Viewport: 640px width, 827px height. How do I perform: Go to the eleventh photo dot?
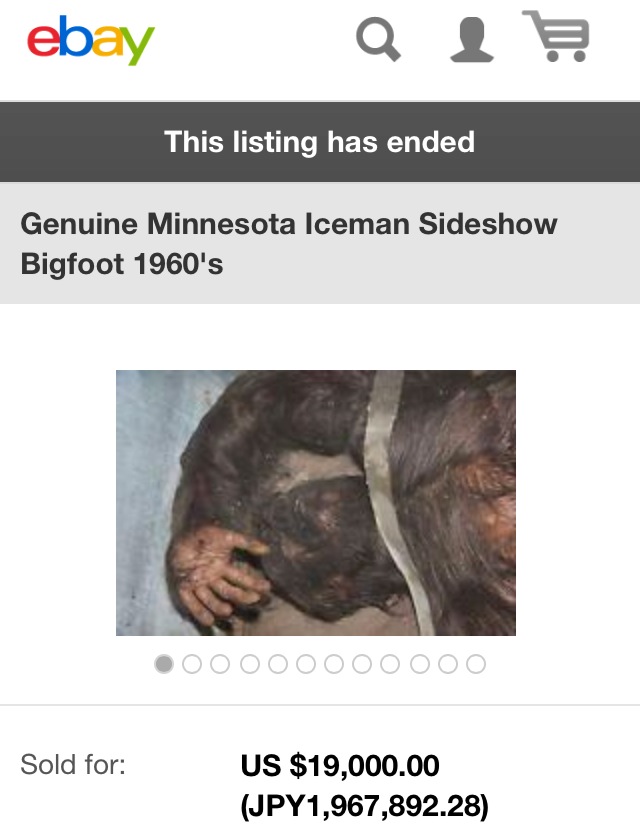448,663
